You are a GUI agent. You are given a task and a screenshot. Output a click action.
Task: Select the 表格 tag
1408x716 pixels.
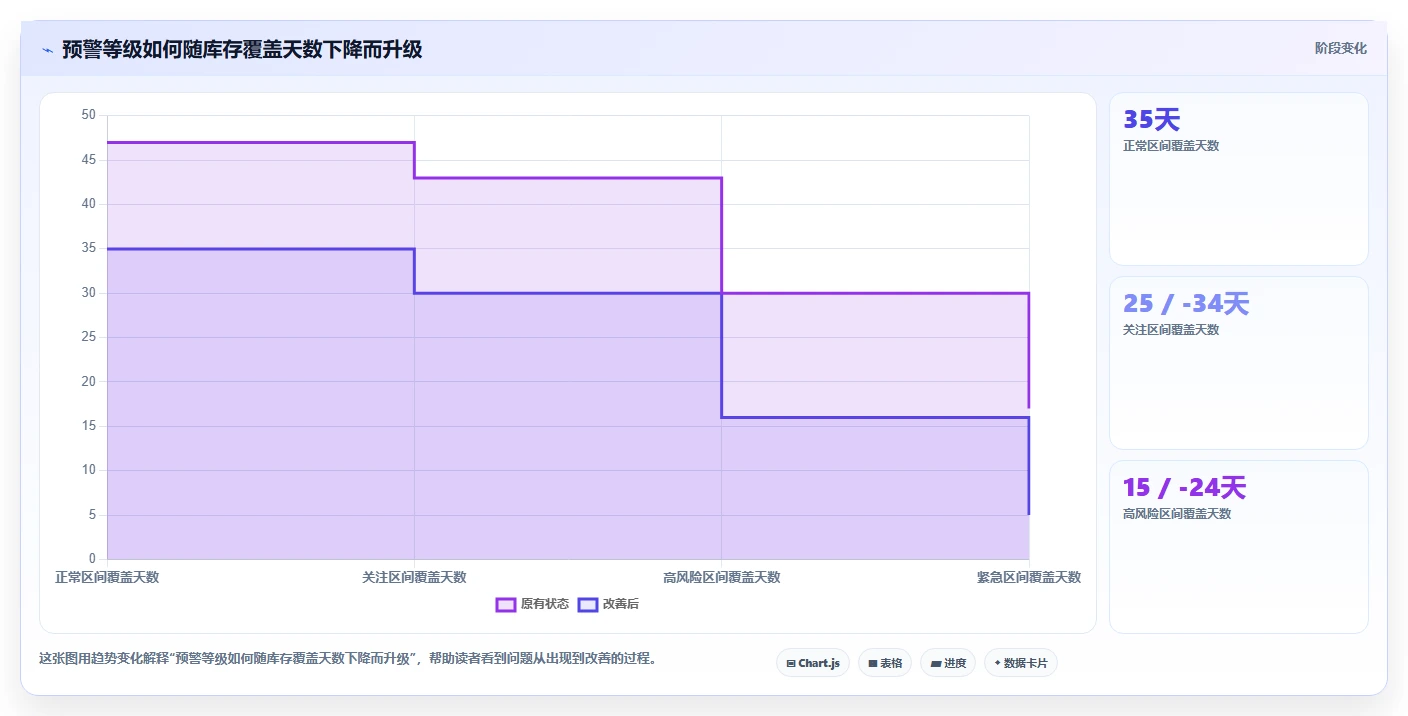tap(885, 663)
